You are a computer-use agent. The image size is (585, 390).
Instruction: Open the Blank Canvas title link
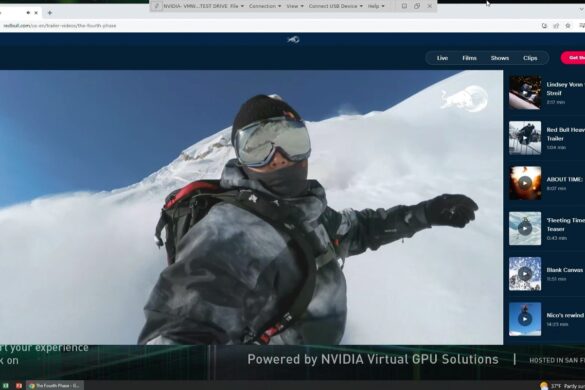pos(565,270)
